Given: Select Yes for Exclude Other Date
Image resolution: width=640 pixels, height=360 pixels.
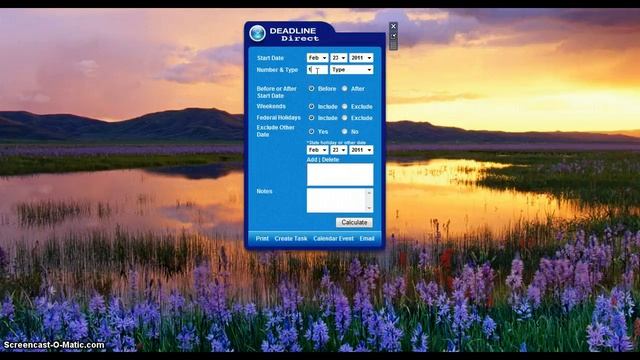Looking at the screenshot, I should pyautogui.click(x=311, y=131).
